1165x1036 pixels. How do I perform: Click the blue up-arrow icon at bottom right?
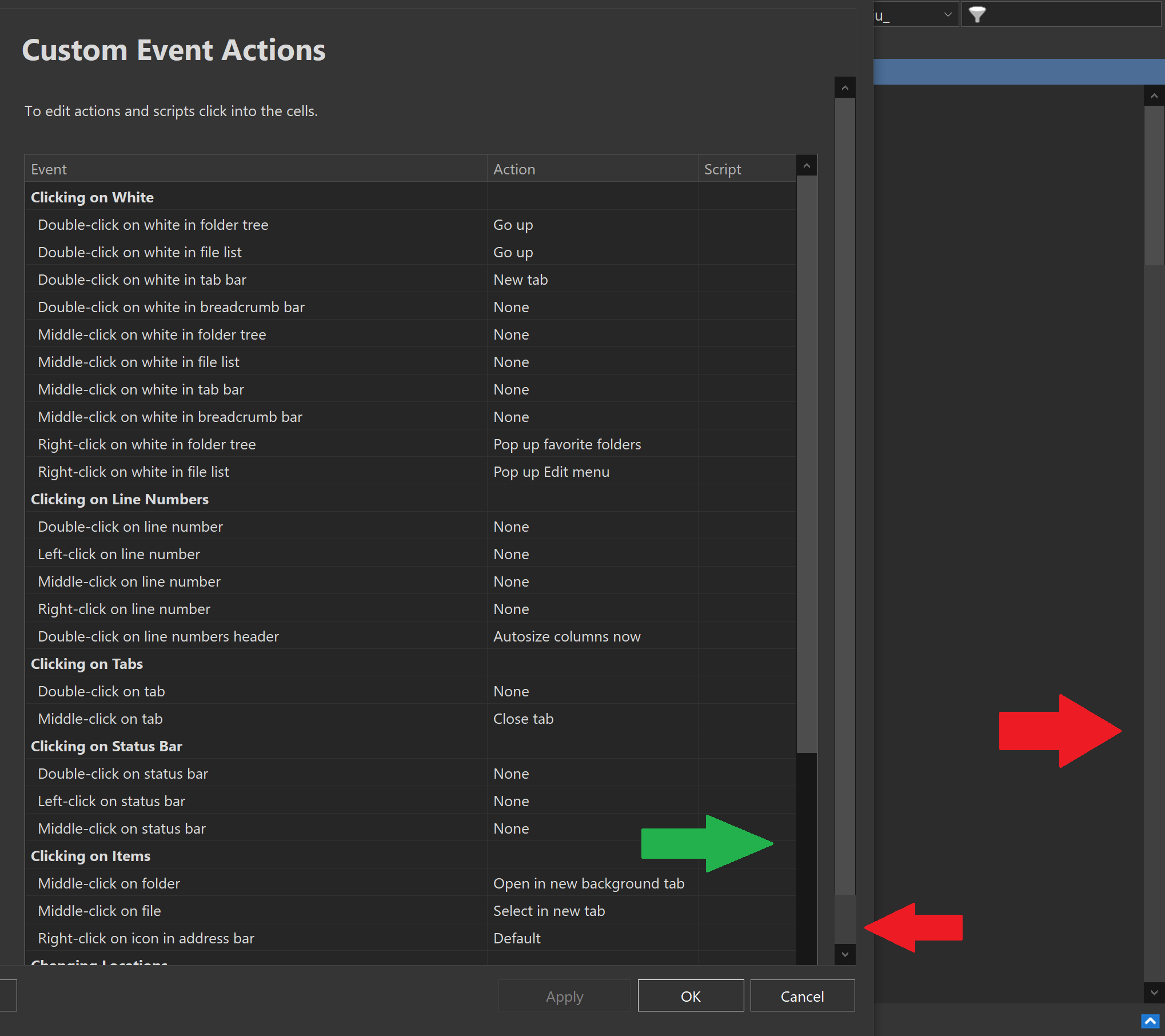[x=1150, y=1021]
